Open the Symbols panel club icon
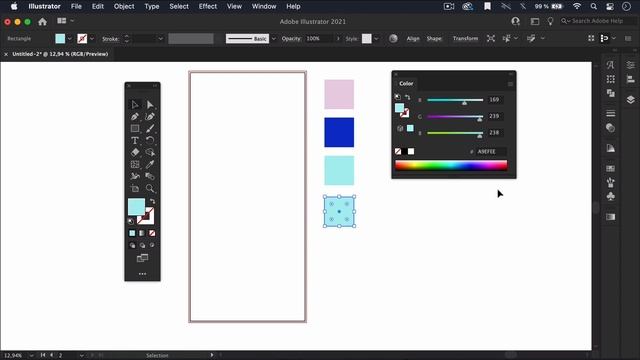This screenshot has width=640, height=360. click(x=611, y=196)
